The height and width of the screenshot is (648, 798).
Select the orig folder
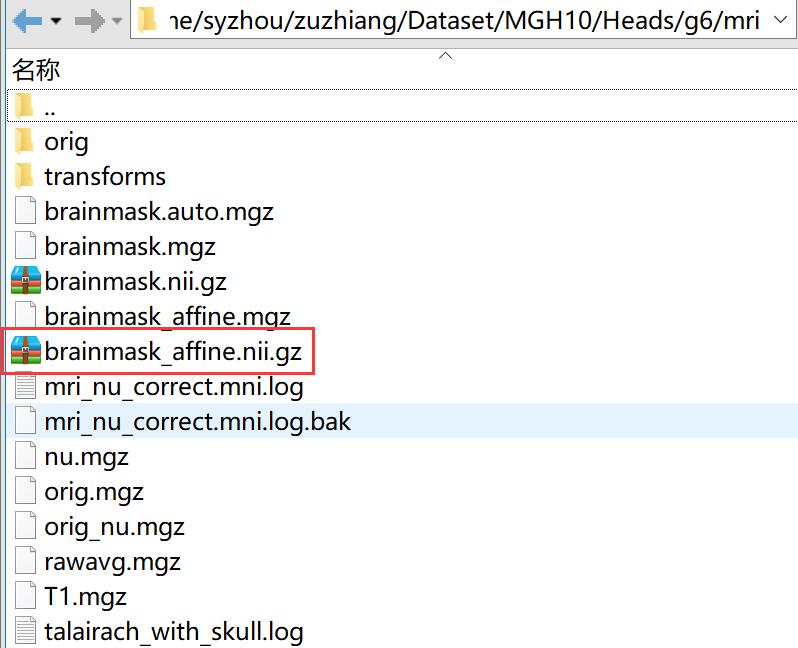tap(66, 142)
